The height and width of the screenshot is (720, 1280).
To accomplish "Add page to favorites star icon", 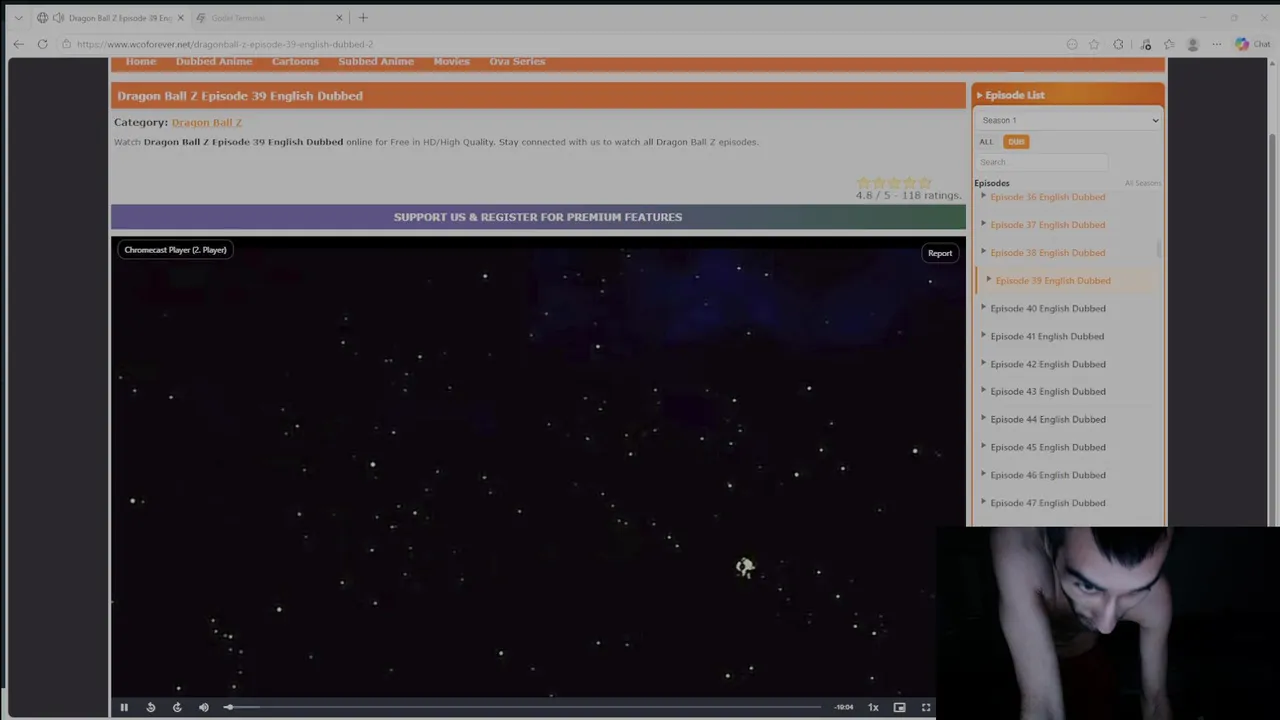I will (1094, 44).
